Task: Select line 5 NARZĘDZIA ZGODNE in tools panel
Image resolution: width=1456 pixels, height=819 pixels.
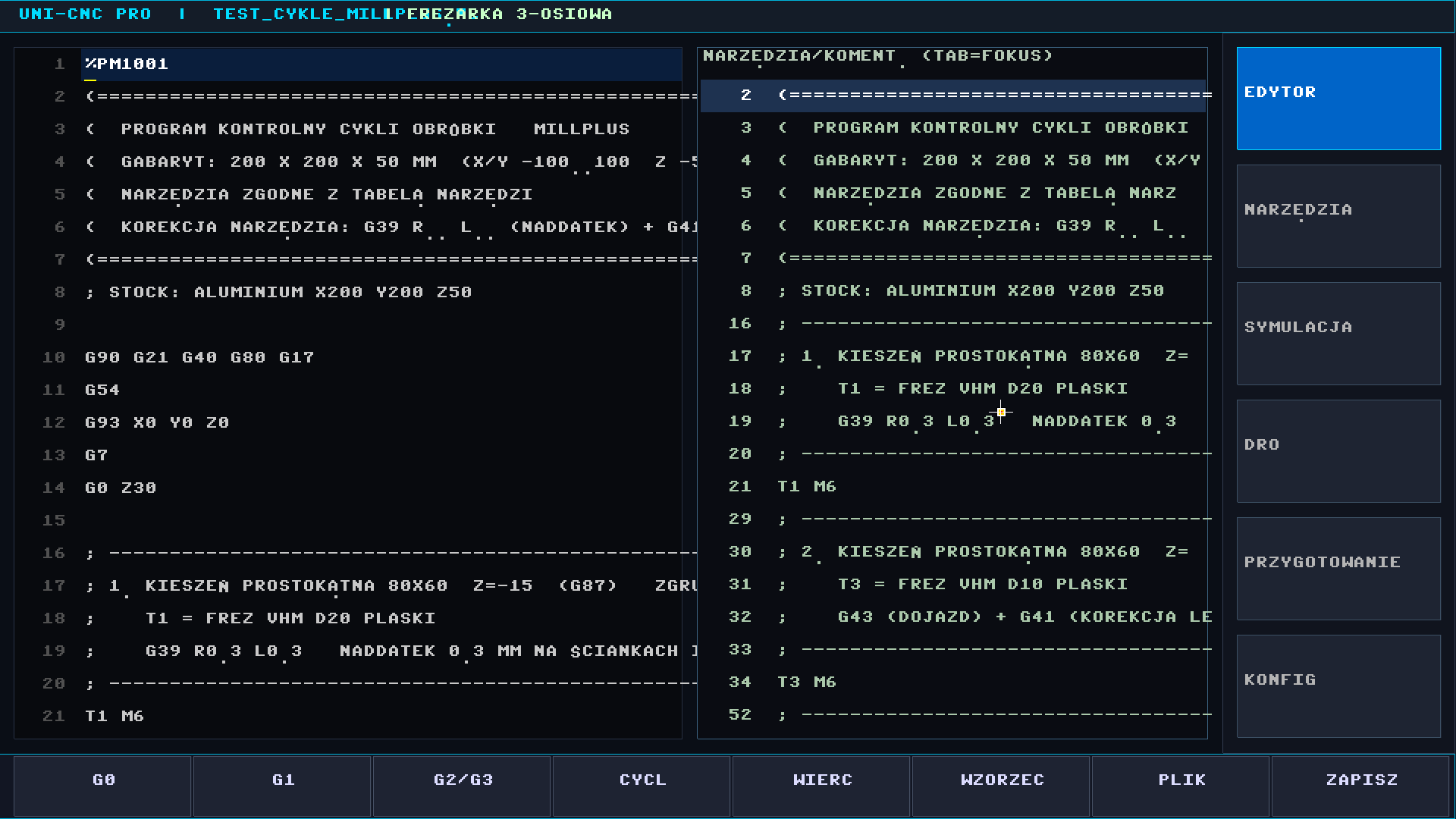Action: point(953,193)
